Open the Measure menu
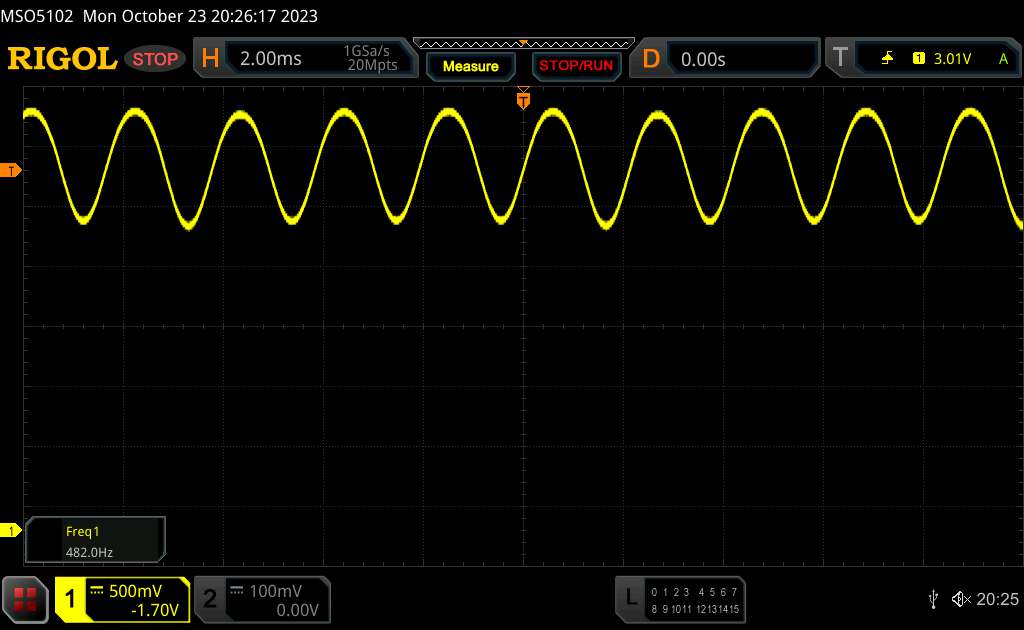The width and height of the screenshot is (1024, 630). 470,66
